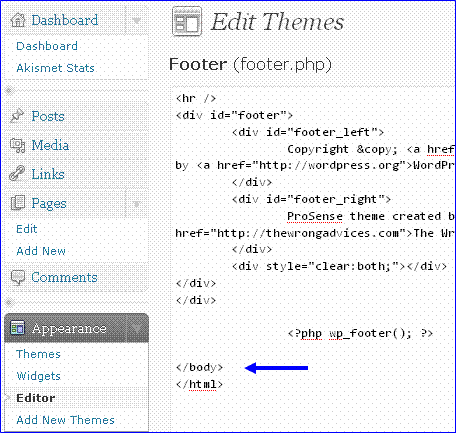
Task: Click the wordpress.org href code line
Action: tap(315, 166)
